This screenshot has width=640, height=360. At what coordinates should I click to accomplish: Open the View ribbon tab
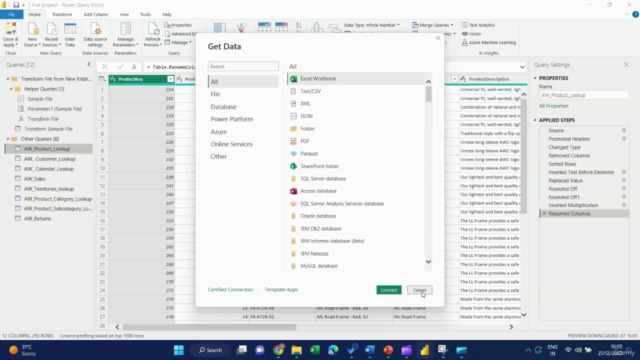(124, 14)
